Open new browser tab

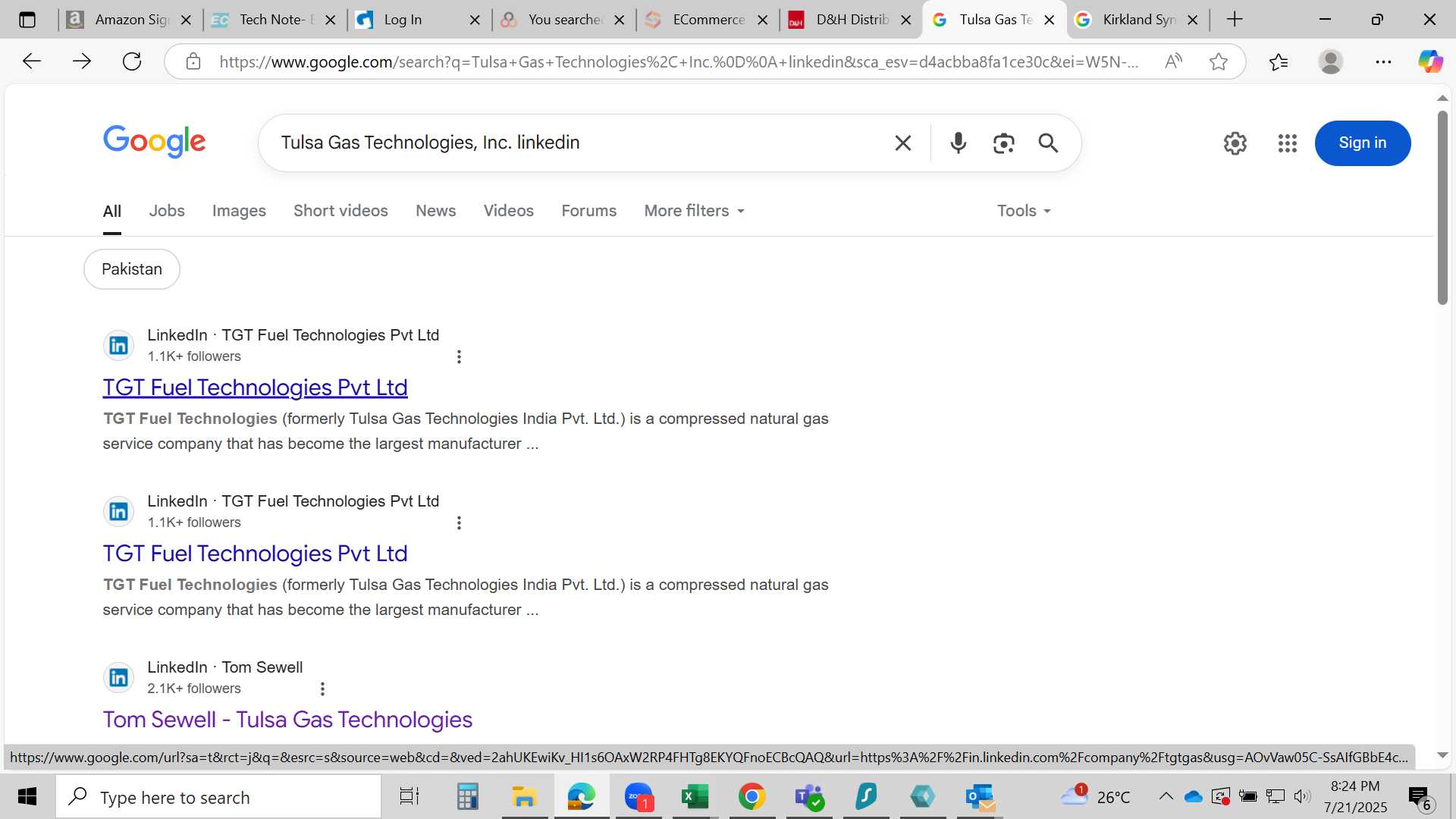point(1235,20)
